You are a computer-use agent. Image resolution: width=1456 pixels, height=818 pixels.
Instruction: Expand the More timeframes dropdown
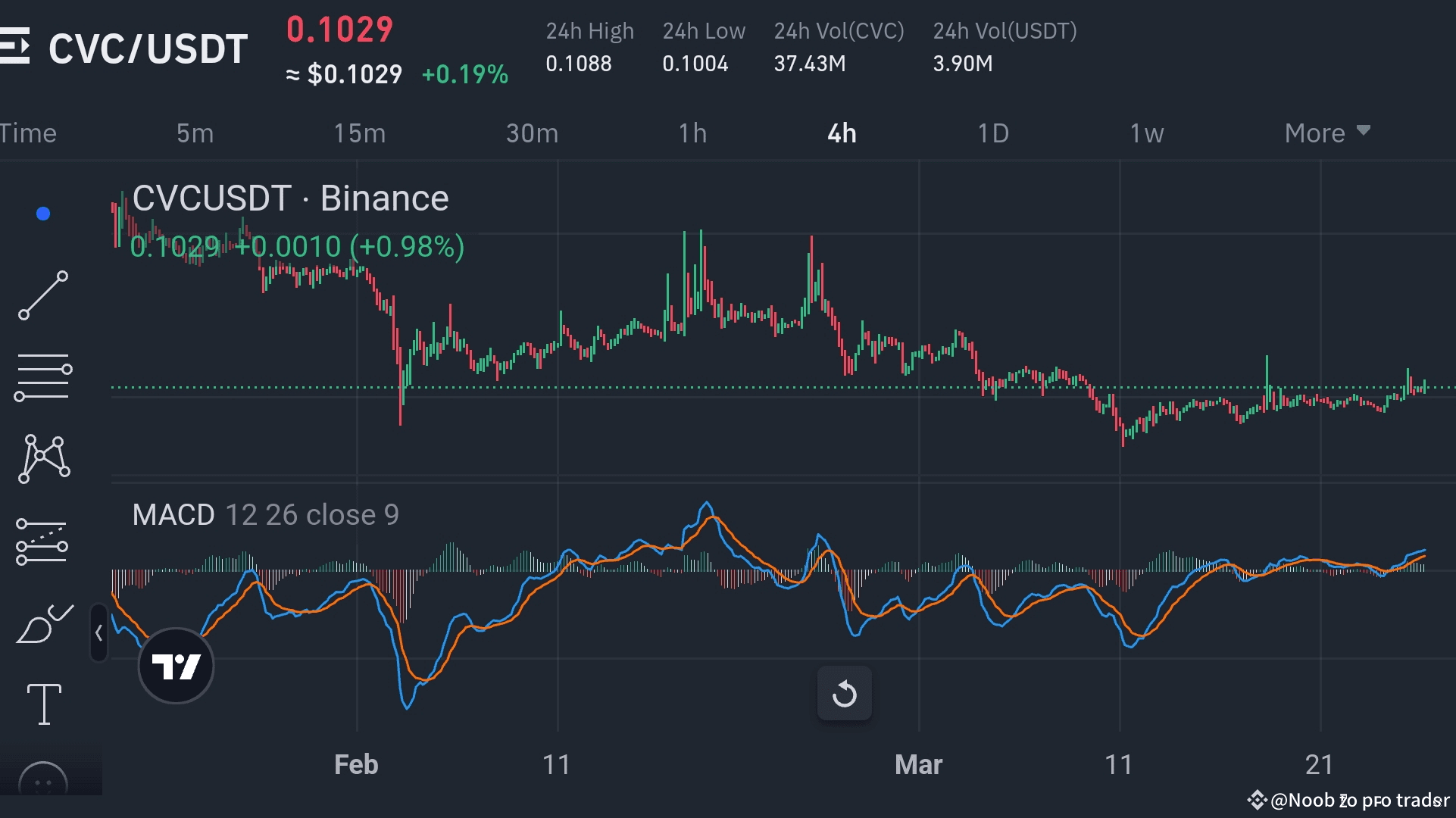[1326, 133]
